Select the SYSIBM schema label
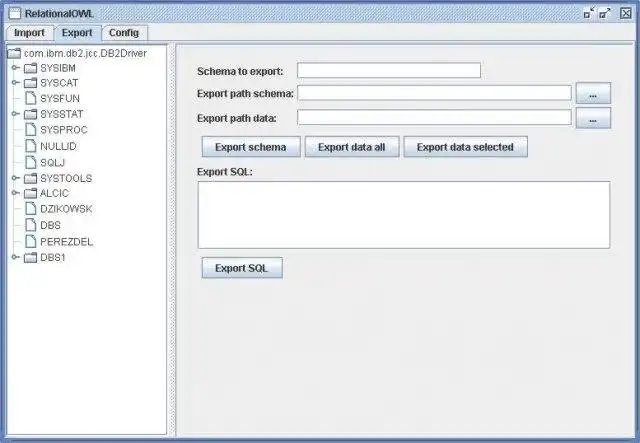The width and height of the screenshot is (640, 443). tap(58, 68)
